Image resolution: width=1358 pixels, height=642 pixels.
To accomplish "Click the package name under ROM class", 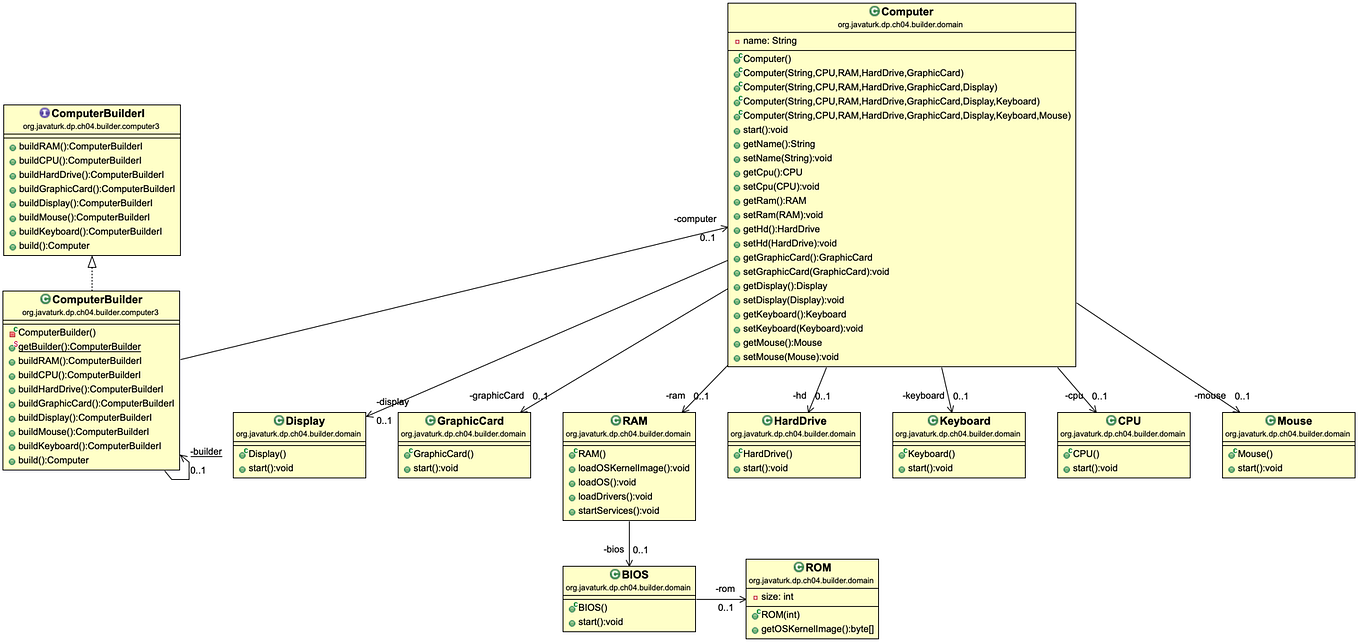I will (x=809, y=579).
